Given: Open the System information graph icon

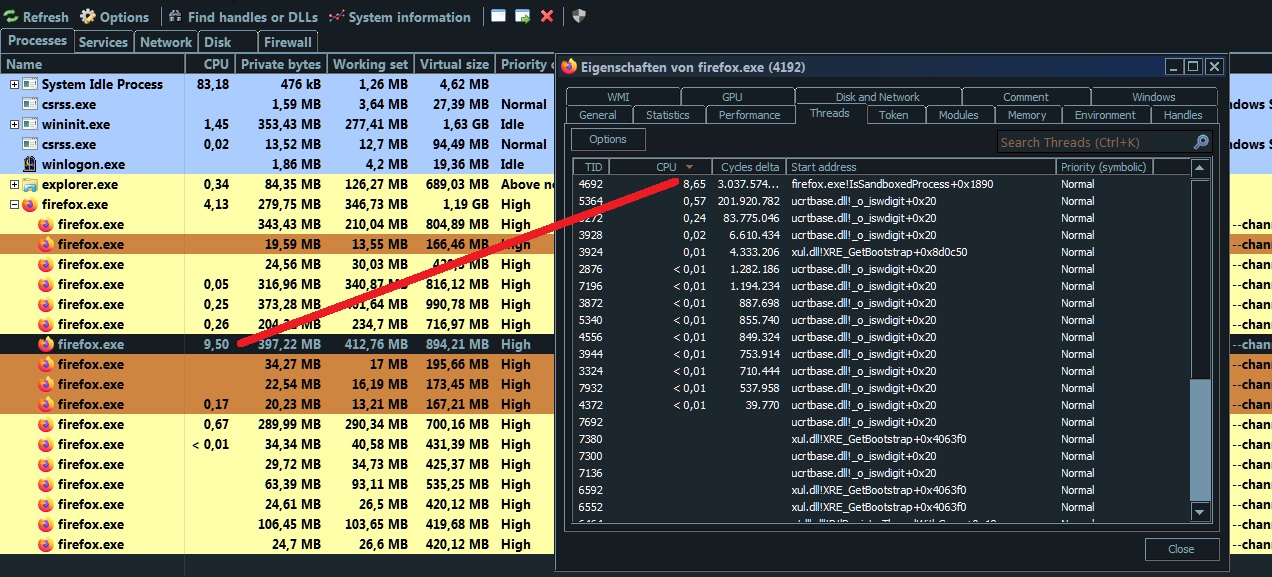Looking at the screenshot, I should [x=336, y=17].
